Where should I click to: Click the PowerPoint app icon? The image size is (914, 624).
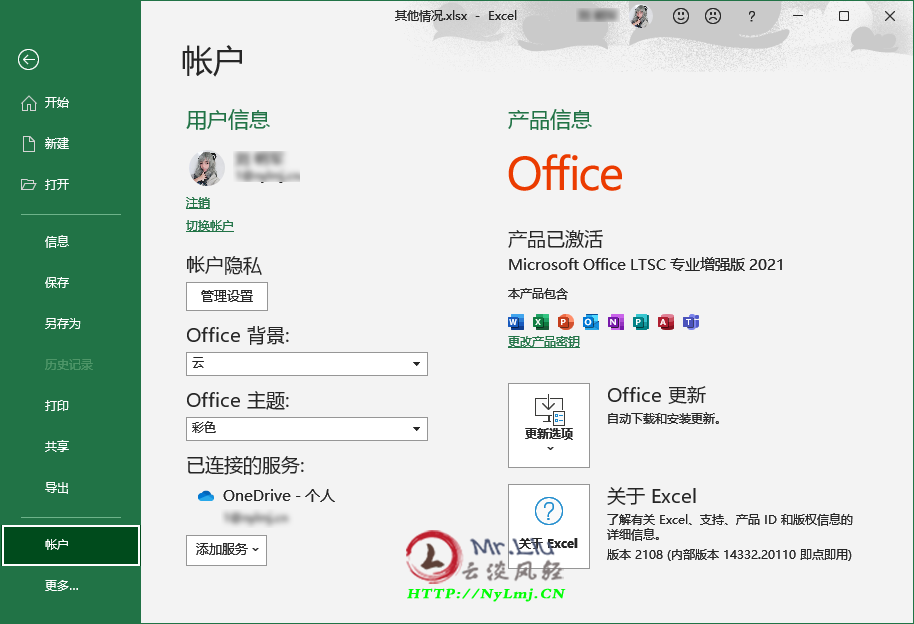565,322
